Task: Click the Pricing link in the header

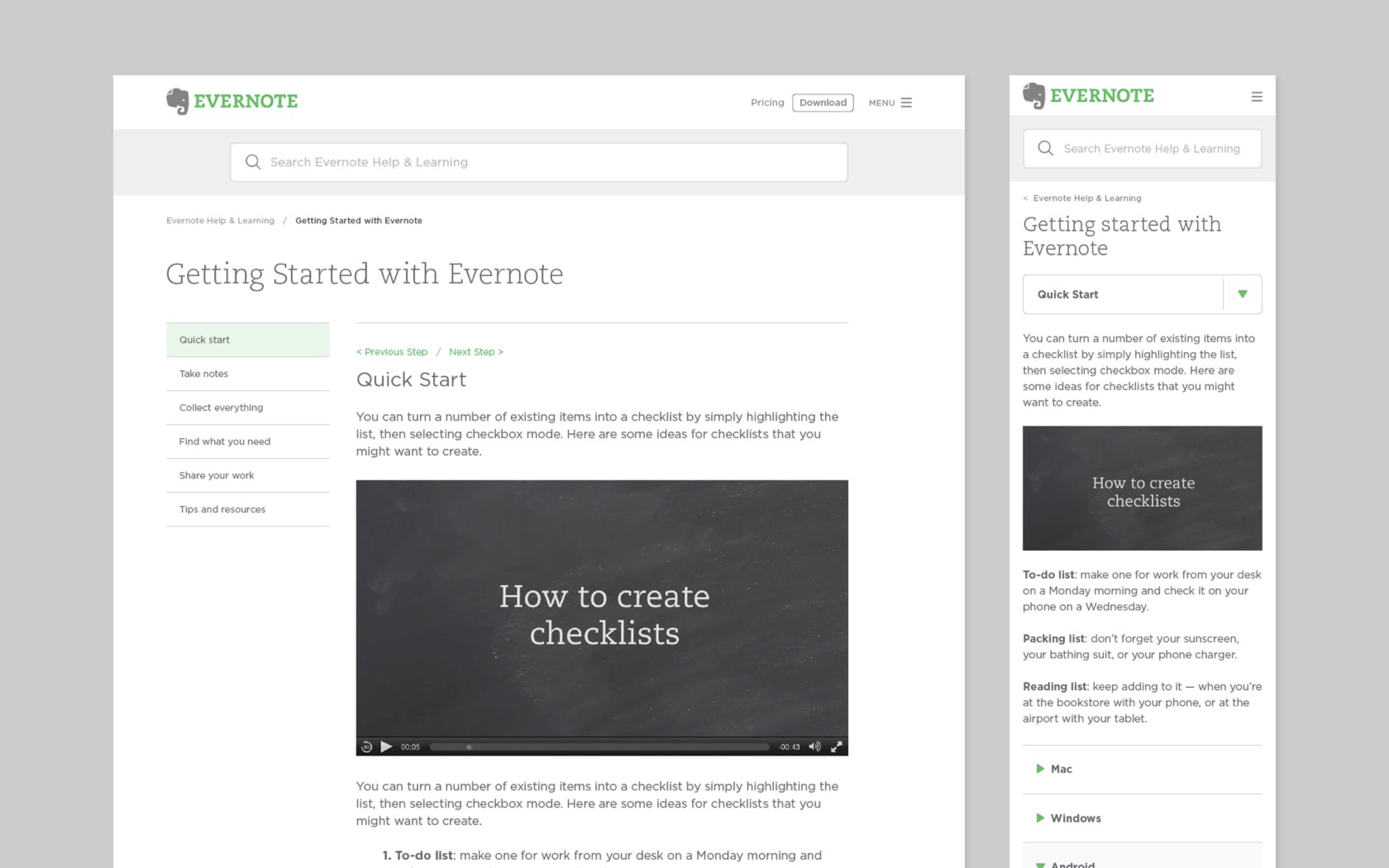Action: click(x=767, y=103)
